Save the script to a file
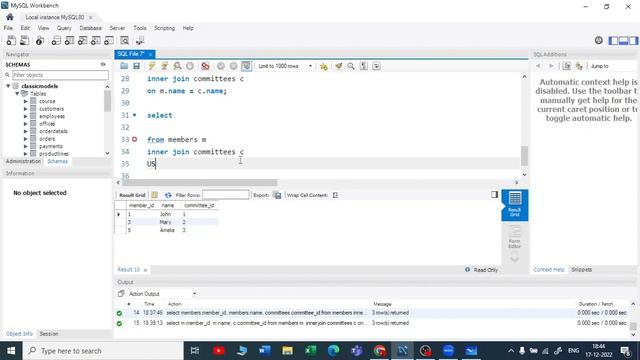 (136, 66)
